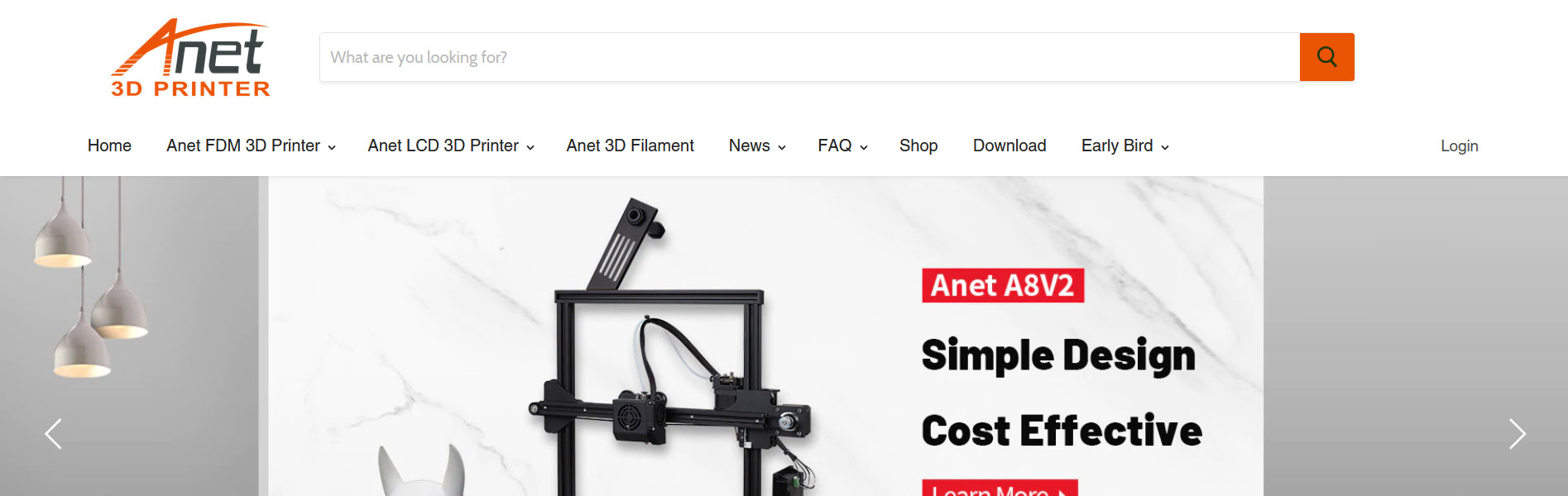Expand the Anet LCD 3D Printer dropdown
This screenshot has width=1568, height=496.
451,146
